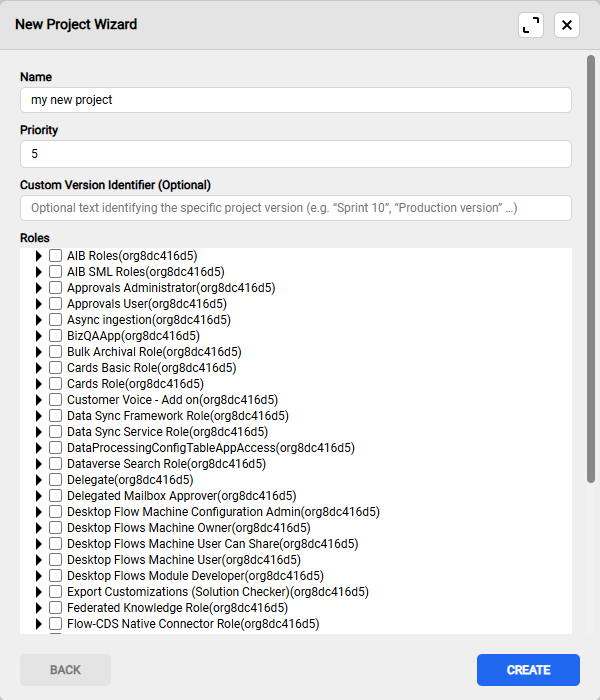The height and width of the screenshot is (700, 600).
Task: Click the dialog's vertical scrollbar
Action: pos(591,270)
